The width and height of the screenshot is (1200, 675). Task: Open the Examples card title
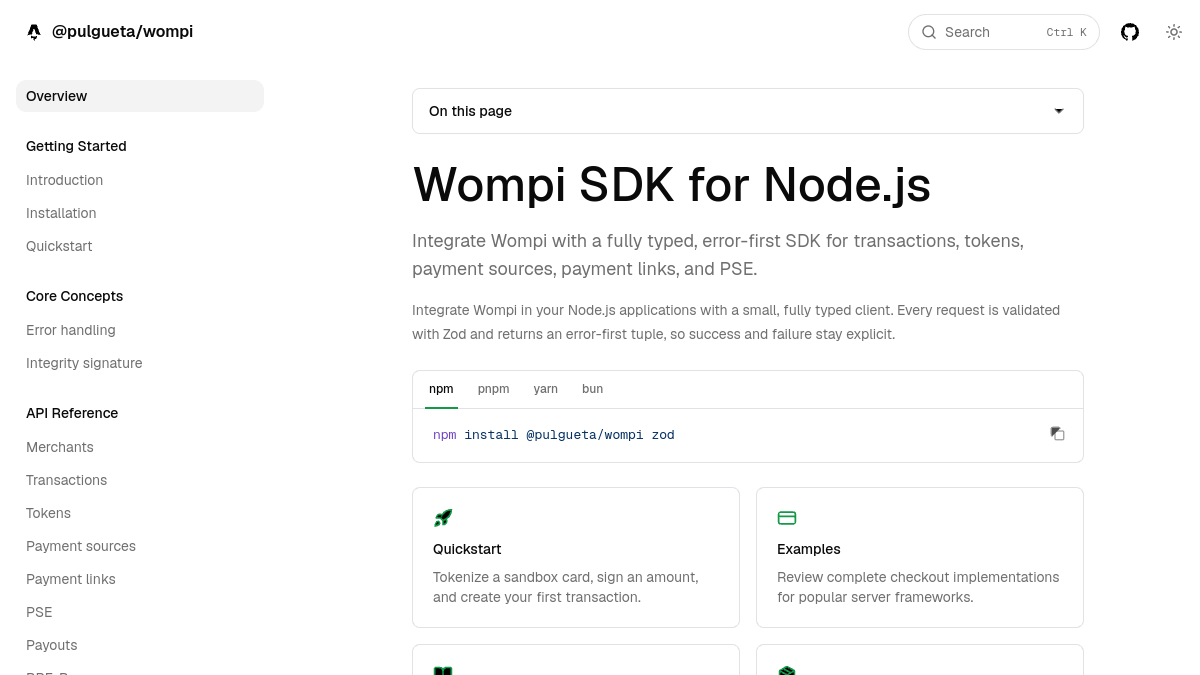click(x=809, y=549)
